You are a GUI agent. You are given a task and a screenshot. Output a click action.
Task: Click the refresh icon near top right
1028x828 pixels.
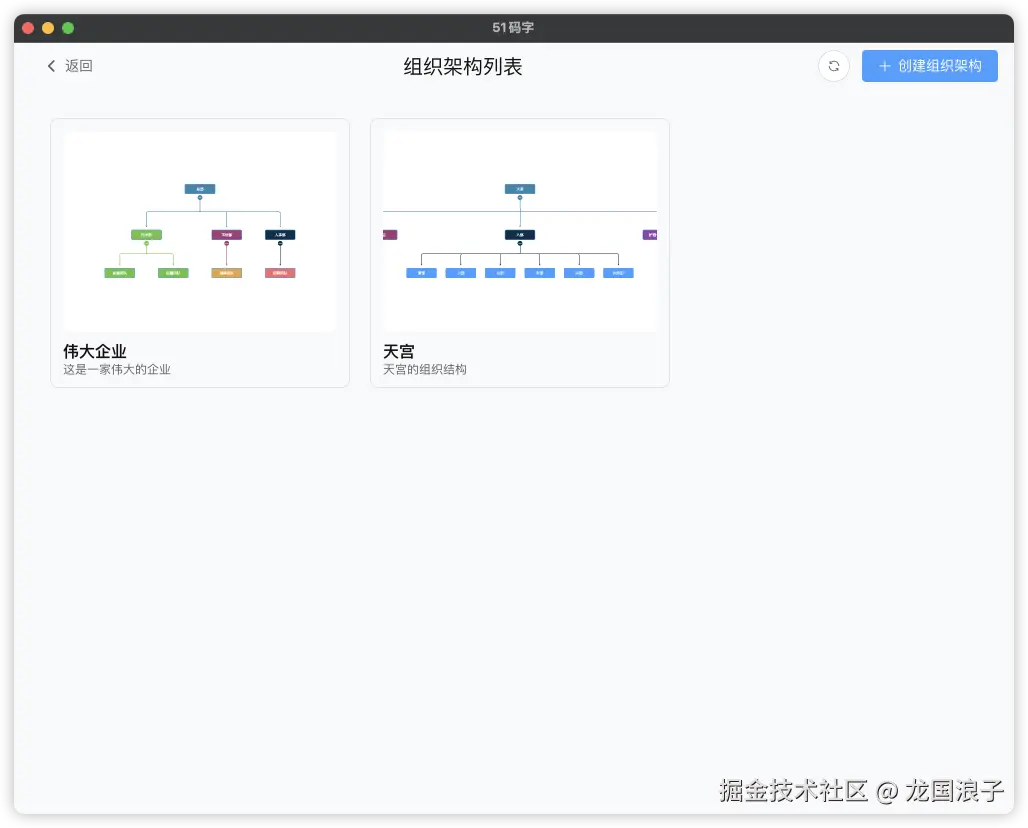coord(834,65)
